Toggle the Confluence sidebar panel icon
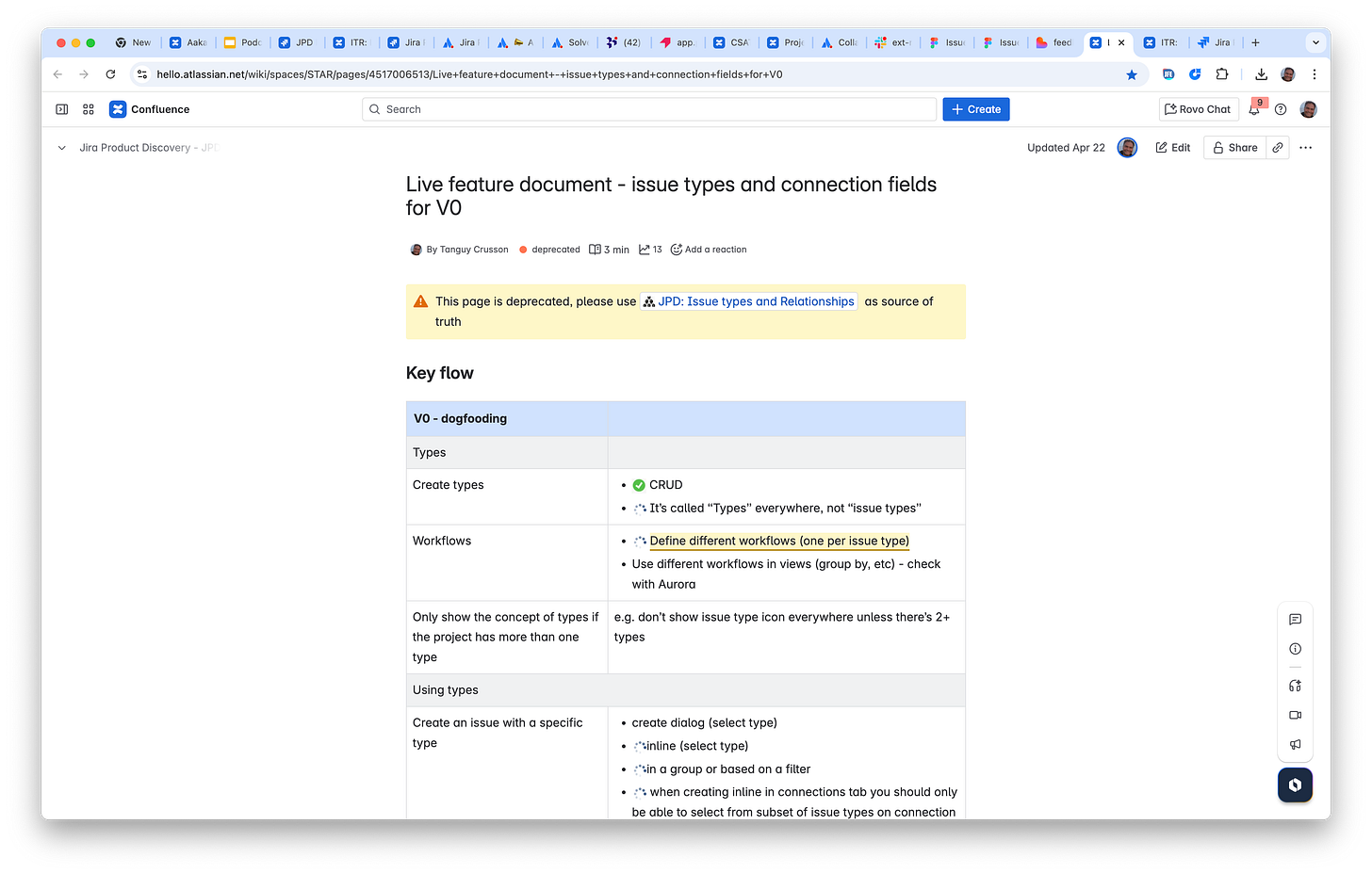Viewport: 1372px width, 874px height. pos(62,109)
